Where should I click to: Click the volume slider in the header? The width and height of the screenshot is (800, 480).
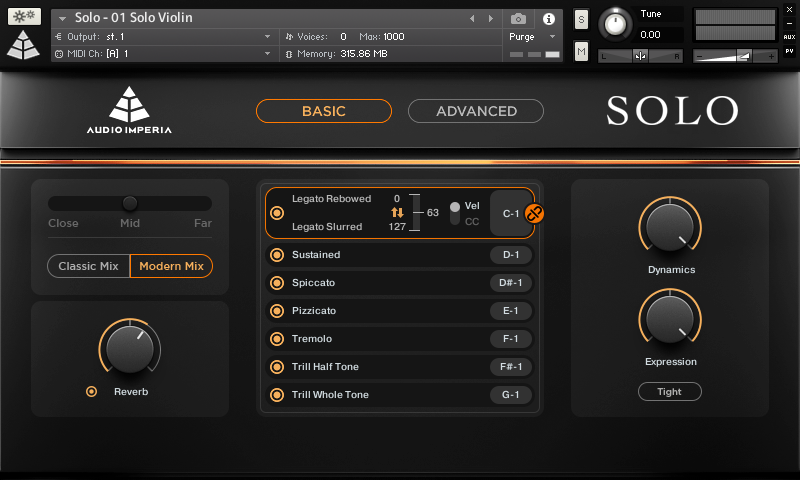735,56
